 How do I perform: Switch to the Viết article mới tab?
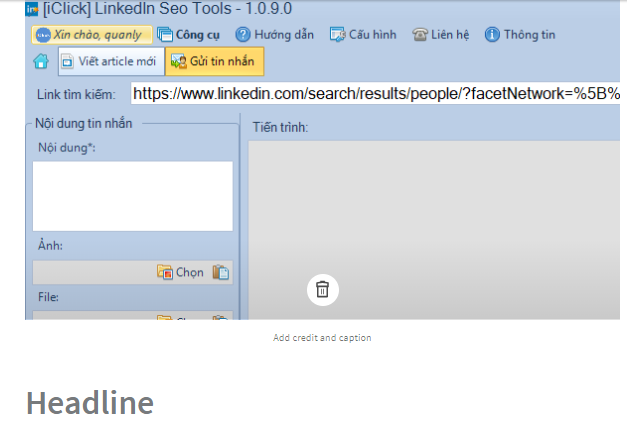(x=111, y=61)
